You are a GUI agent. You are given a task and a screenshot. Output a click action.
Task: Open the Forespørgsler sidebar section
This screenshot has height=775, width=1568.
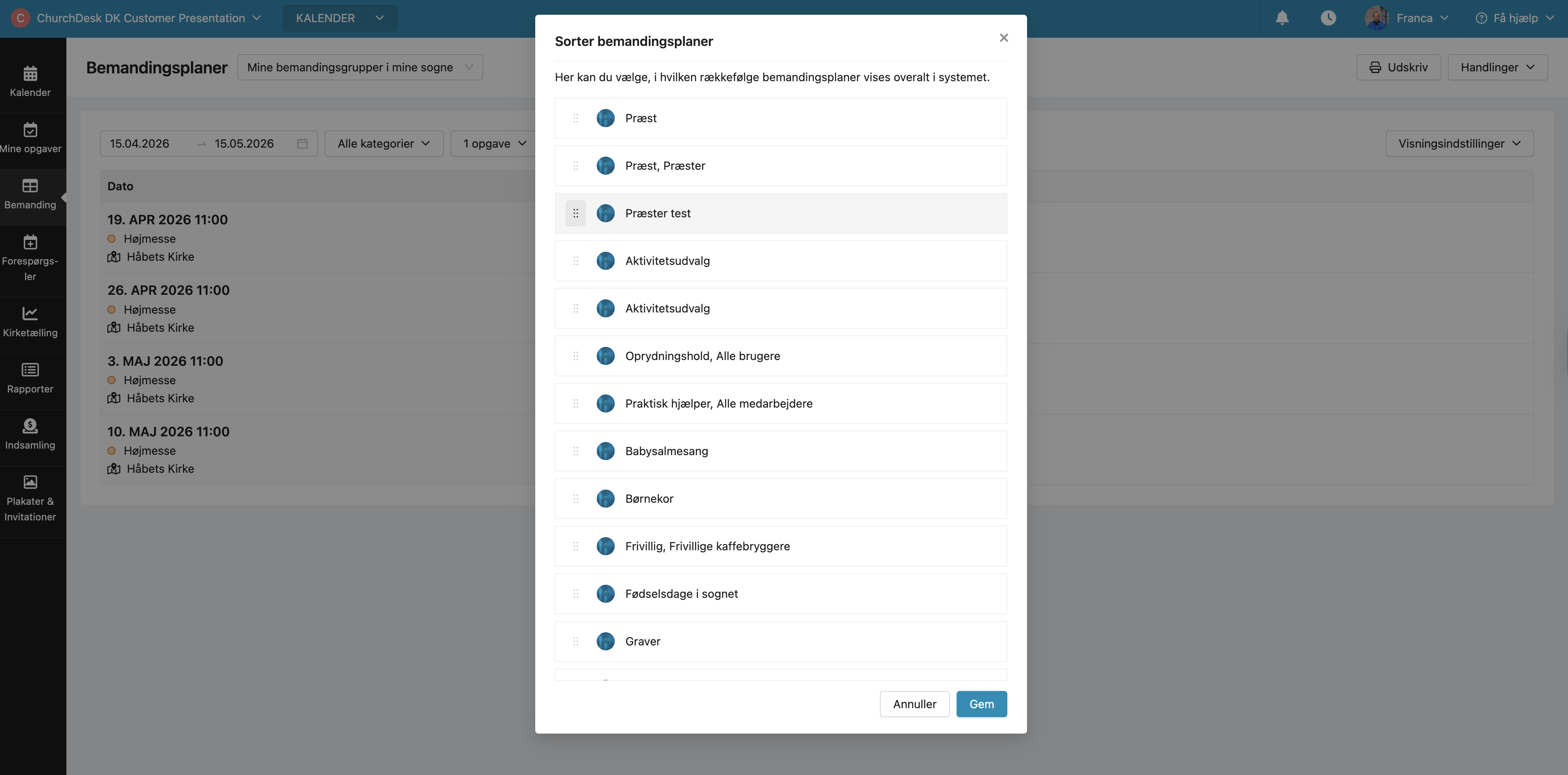30,259
